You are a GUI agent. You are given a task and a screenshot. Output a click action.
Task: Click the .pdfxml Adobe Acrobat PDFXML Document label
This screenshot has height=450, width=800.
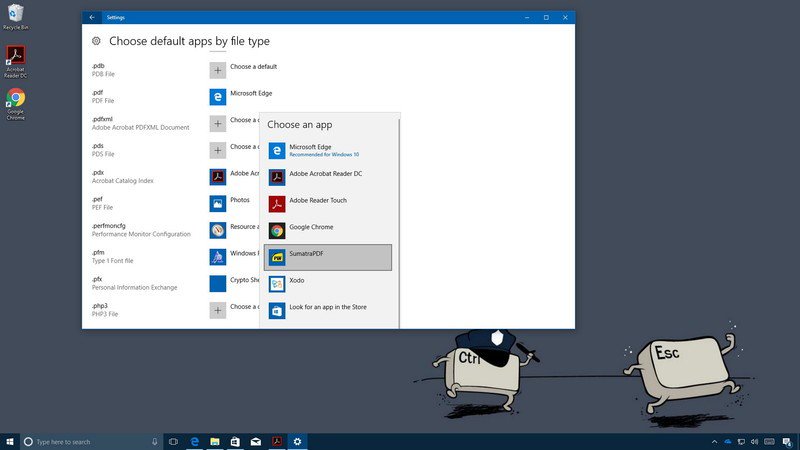pyautogui.click(x=140, y=123)
